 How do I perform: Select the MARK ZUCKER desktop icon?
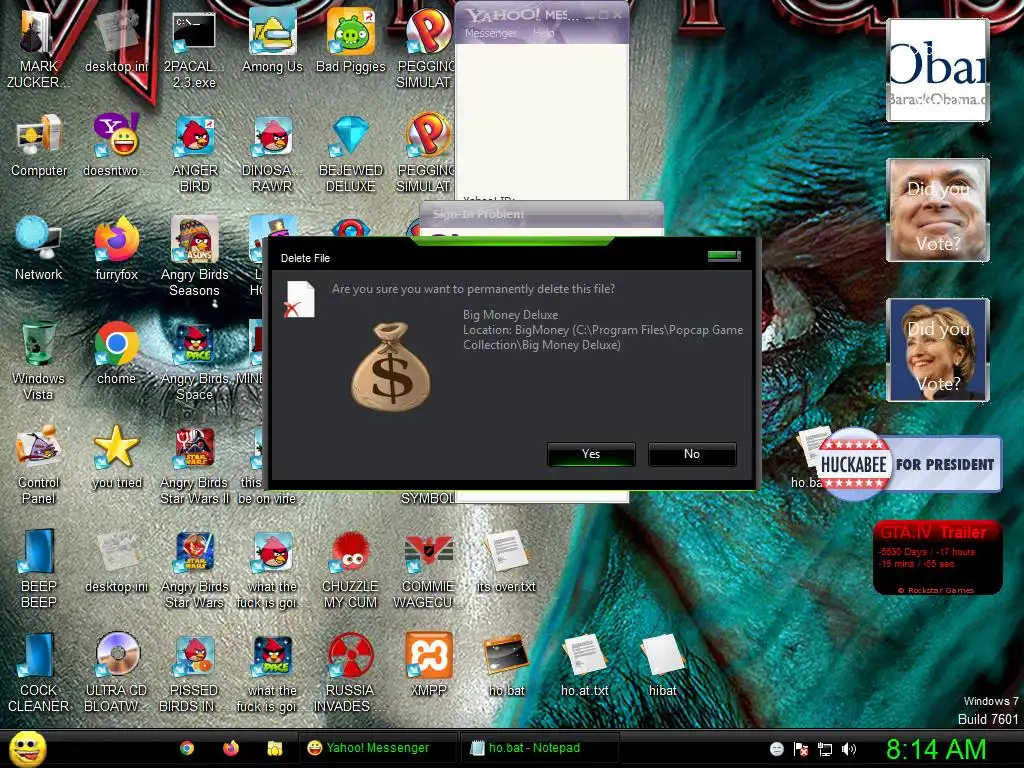(37, 50)
